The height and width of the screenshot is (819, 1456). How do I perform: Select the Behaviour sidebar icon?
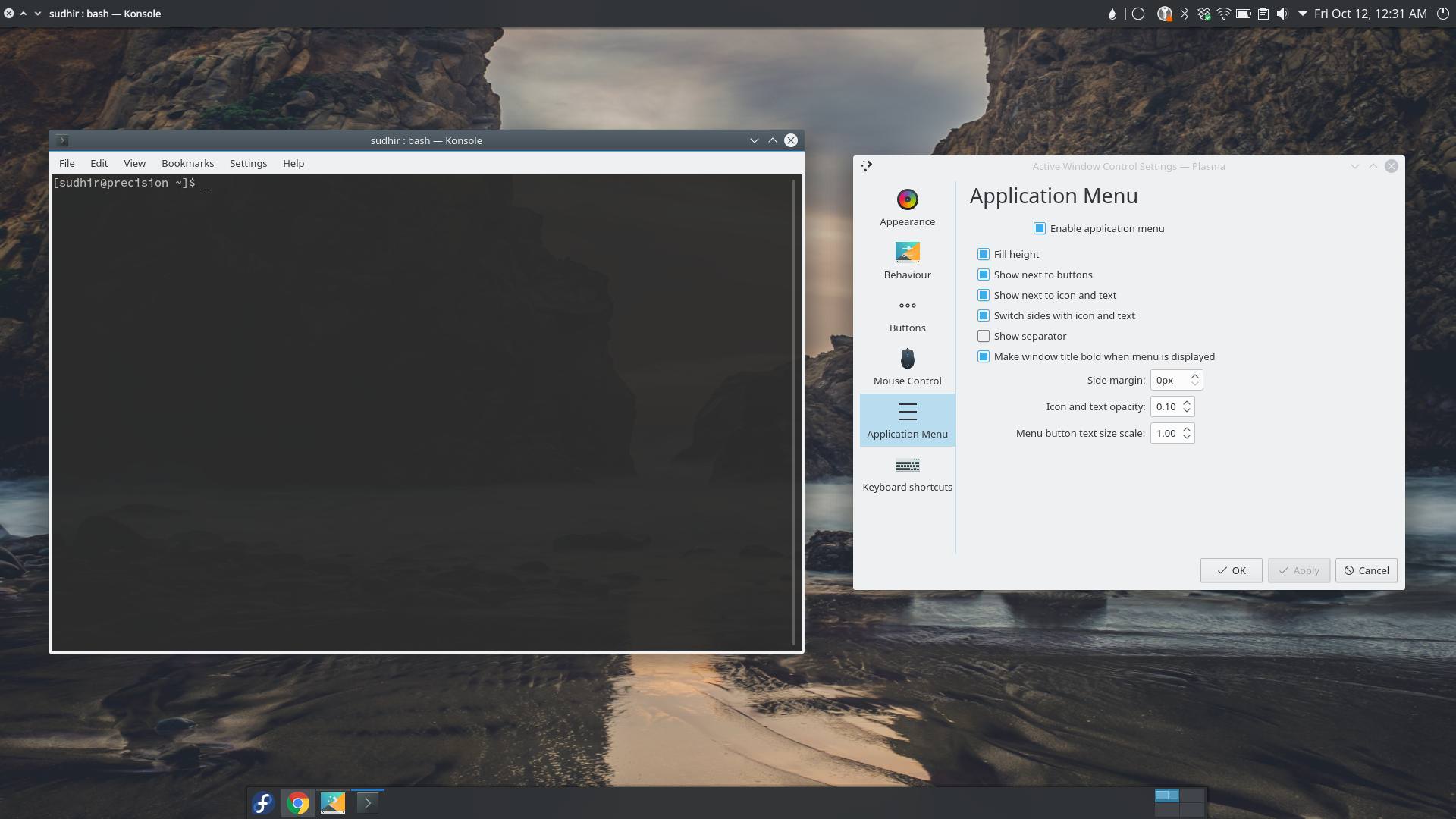click(x=907, y=258)
